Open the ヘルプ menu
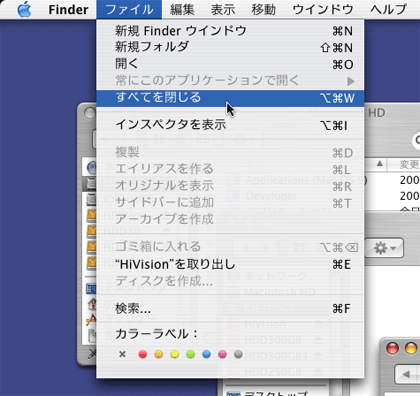Image resolution: width=420 pixels, height=396 pixels. click(388, 9)
